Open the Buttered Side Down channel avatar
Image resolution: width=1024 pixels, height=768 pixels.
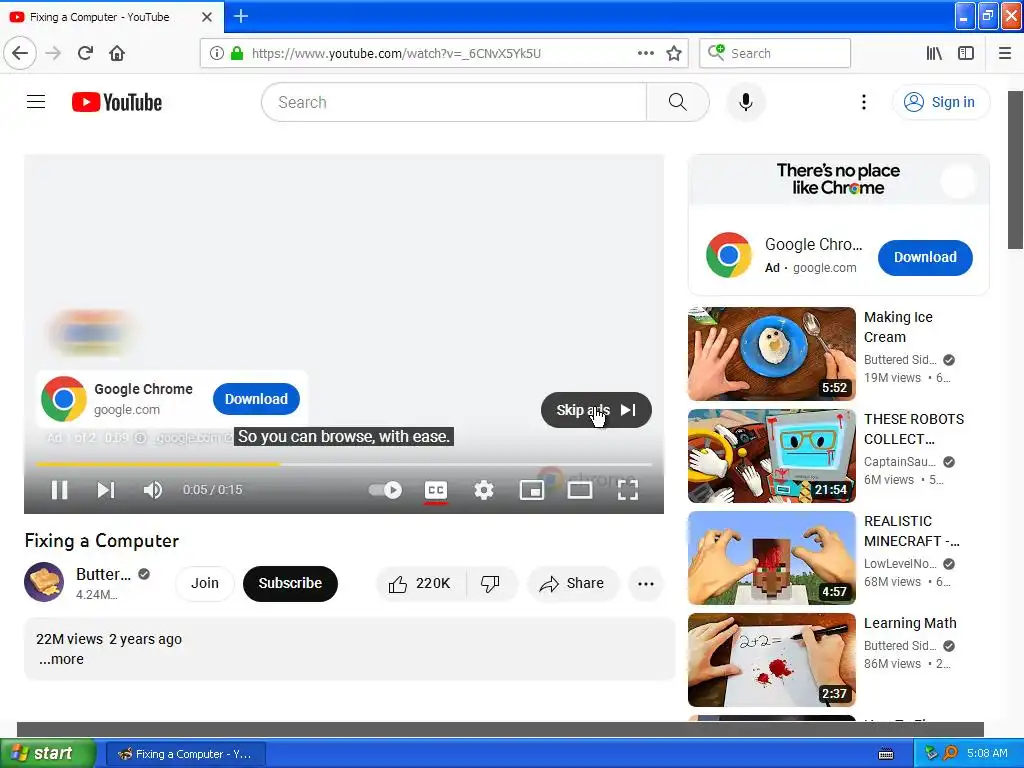[x=44, y=582]
